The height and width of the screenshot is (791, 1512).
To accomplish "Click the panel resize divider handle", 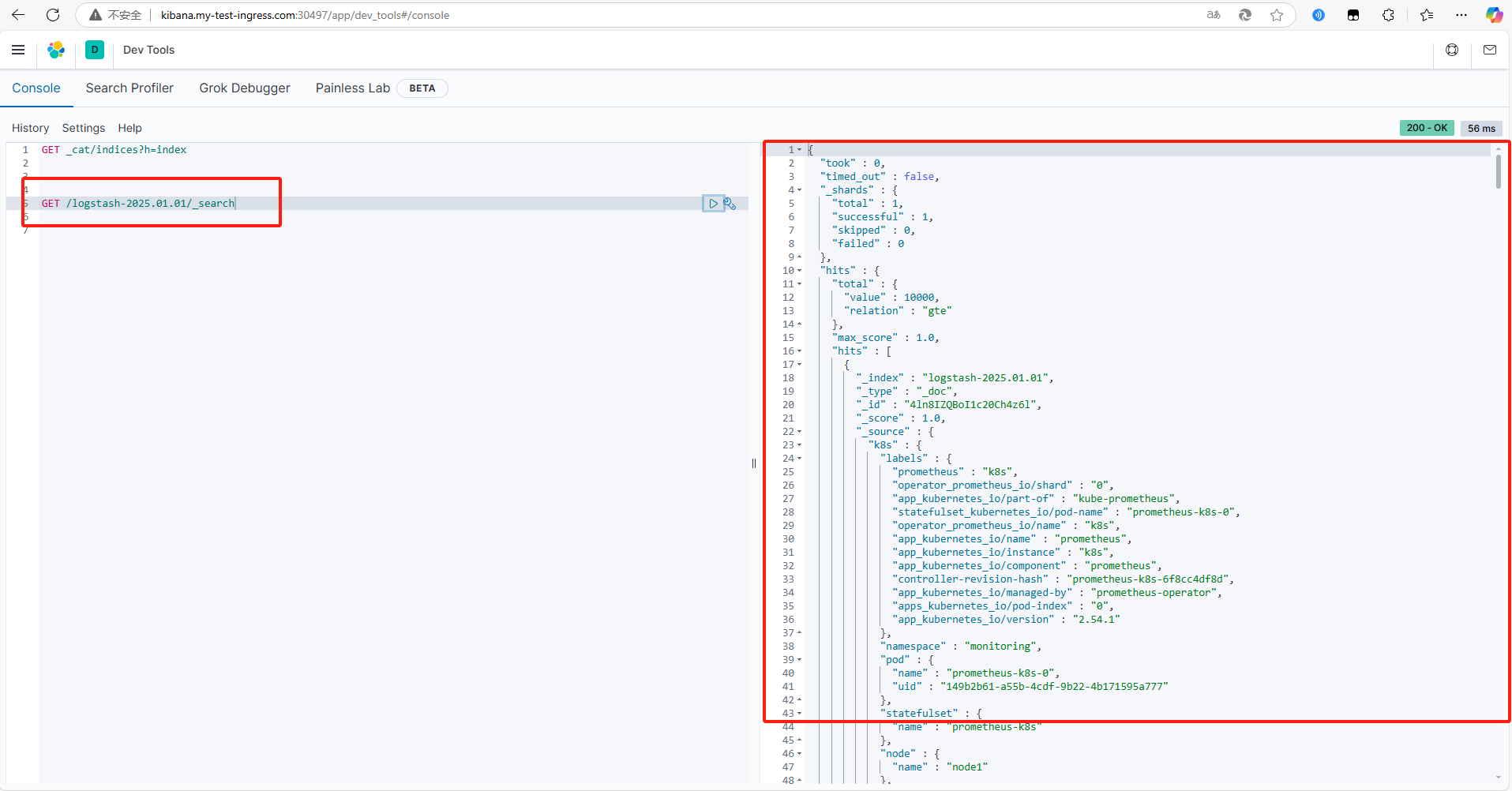I will (x=754, y=463).
